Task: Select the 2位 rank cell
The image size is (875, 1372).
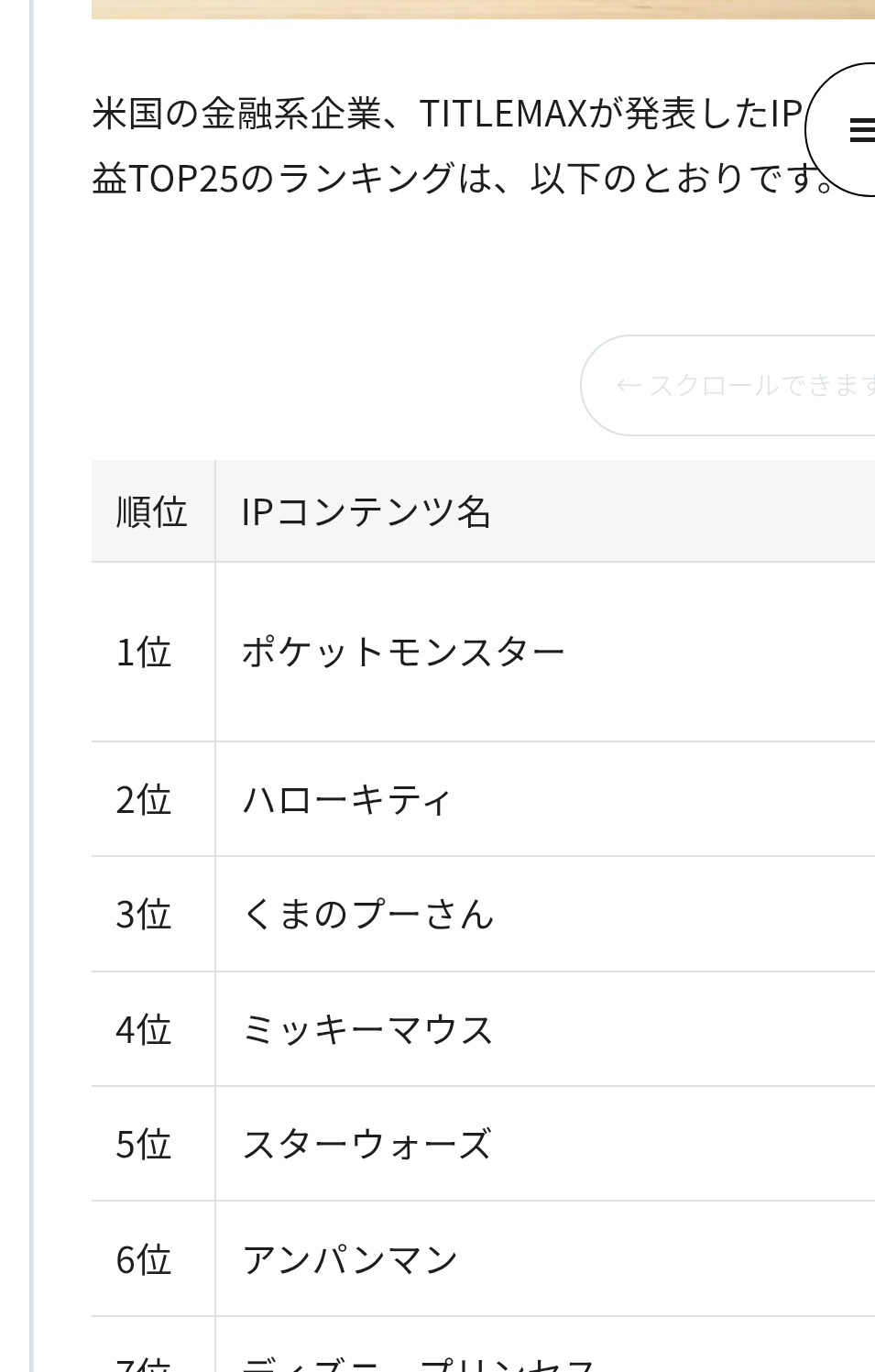Action: click(153, 799)
